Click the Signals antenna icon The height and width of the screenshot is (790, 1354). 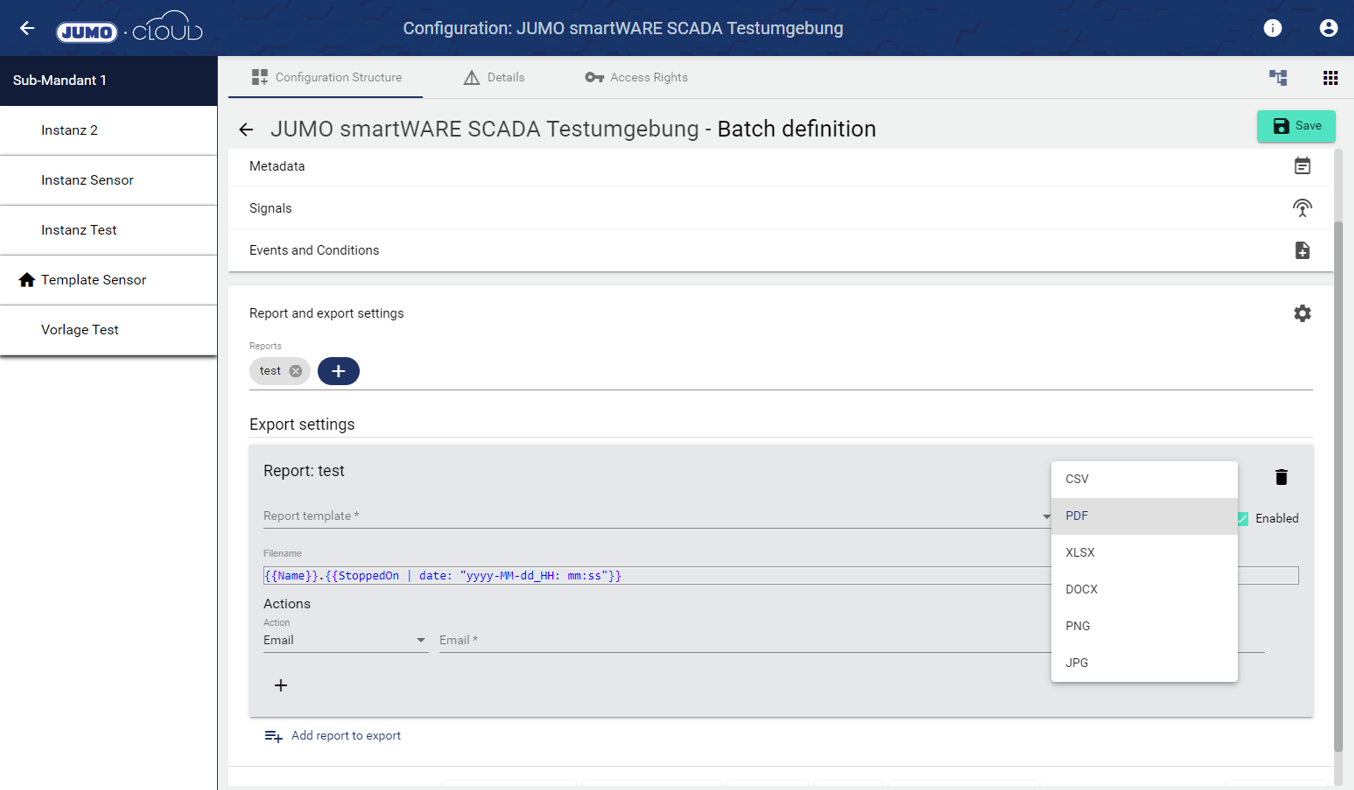click(x=1302, y=208)
